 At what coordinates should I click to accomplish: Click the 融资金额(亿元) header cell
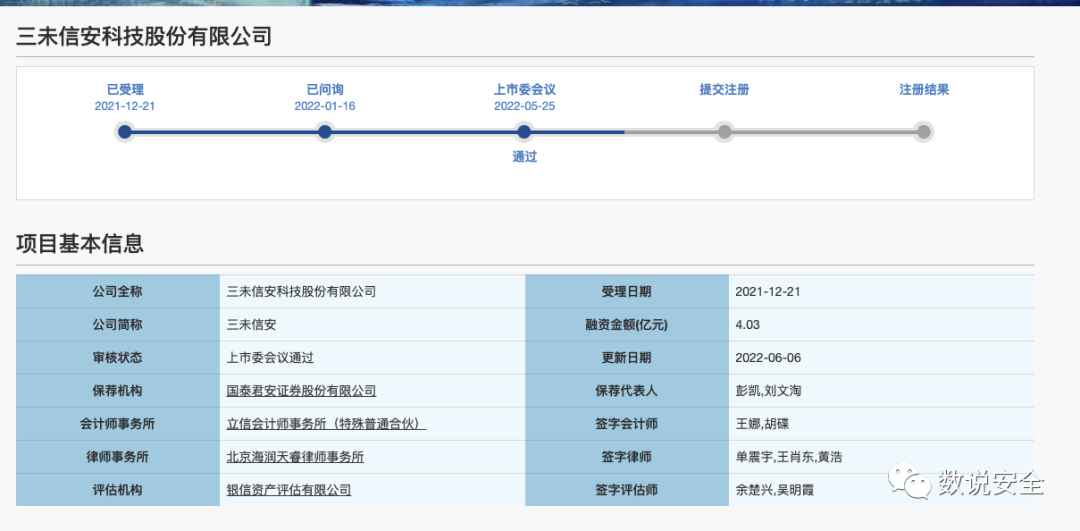(x=627, y=324)
